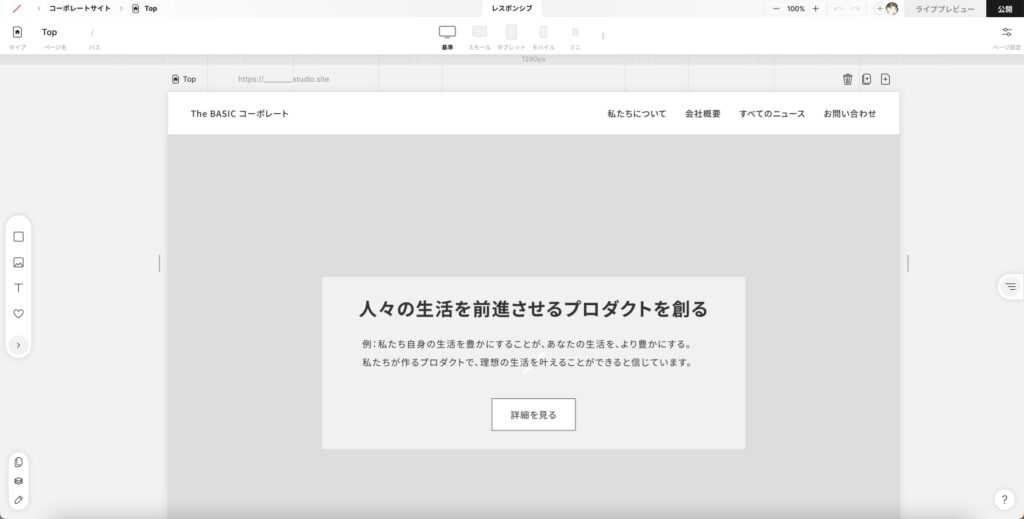
Task: Open ページ設定 page settings
Action: tap(1006, 37)
